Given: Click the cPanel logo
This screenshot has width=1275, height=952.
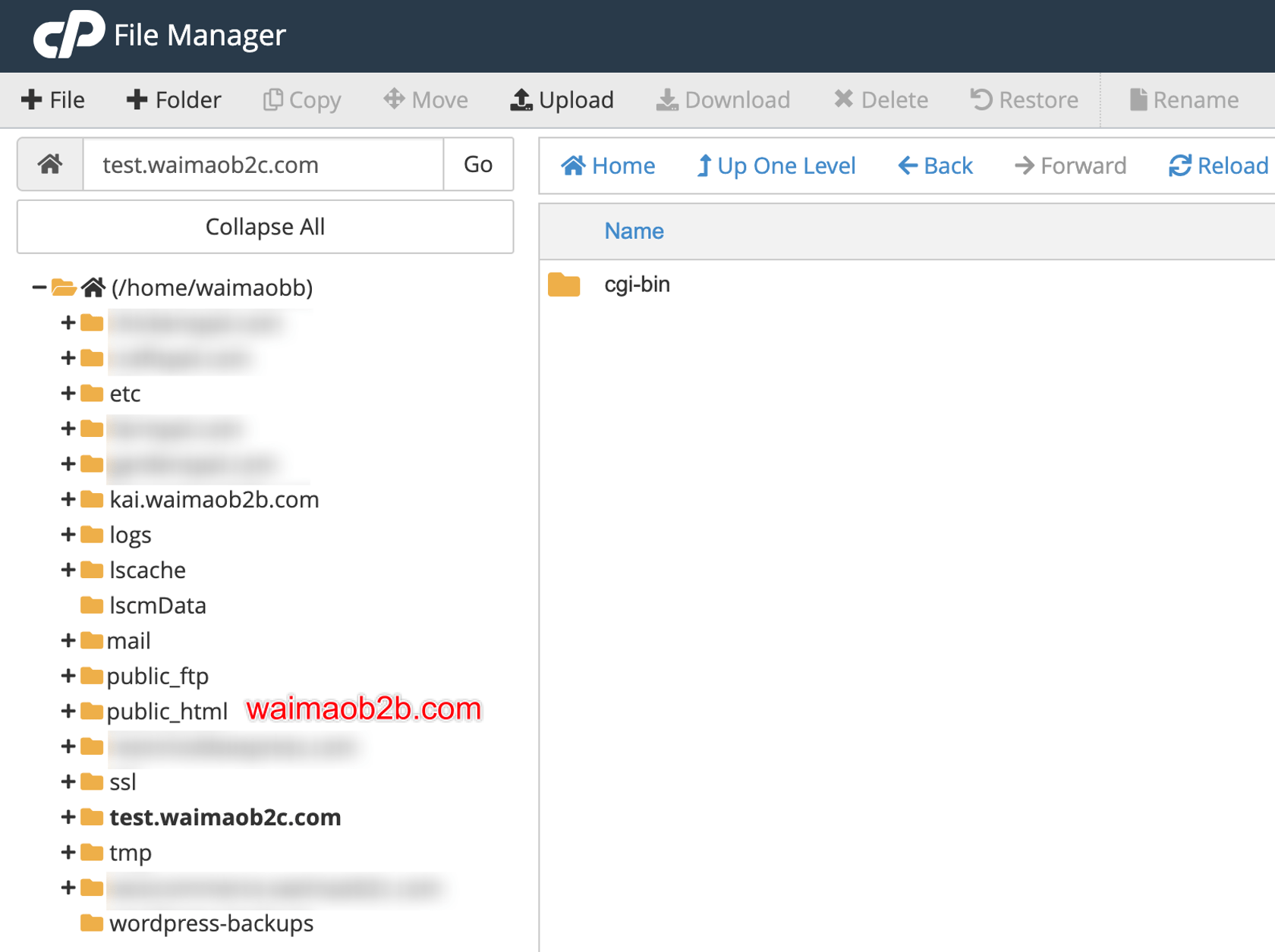Looking at the screenshot, I should pos(68,34).
